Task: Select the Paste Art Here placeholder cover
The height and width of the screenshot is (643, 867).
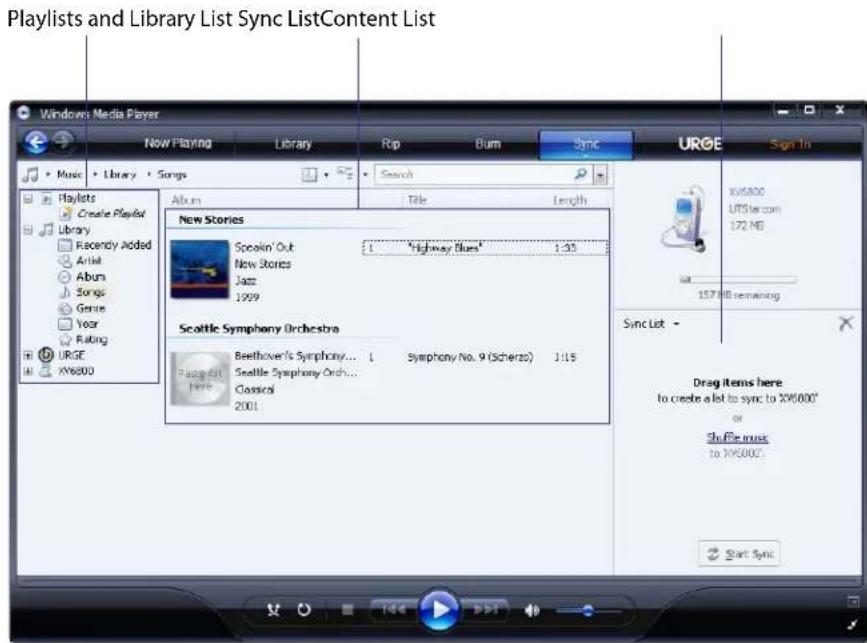Action: (x=200, y=379)
